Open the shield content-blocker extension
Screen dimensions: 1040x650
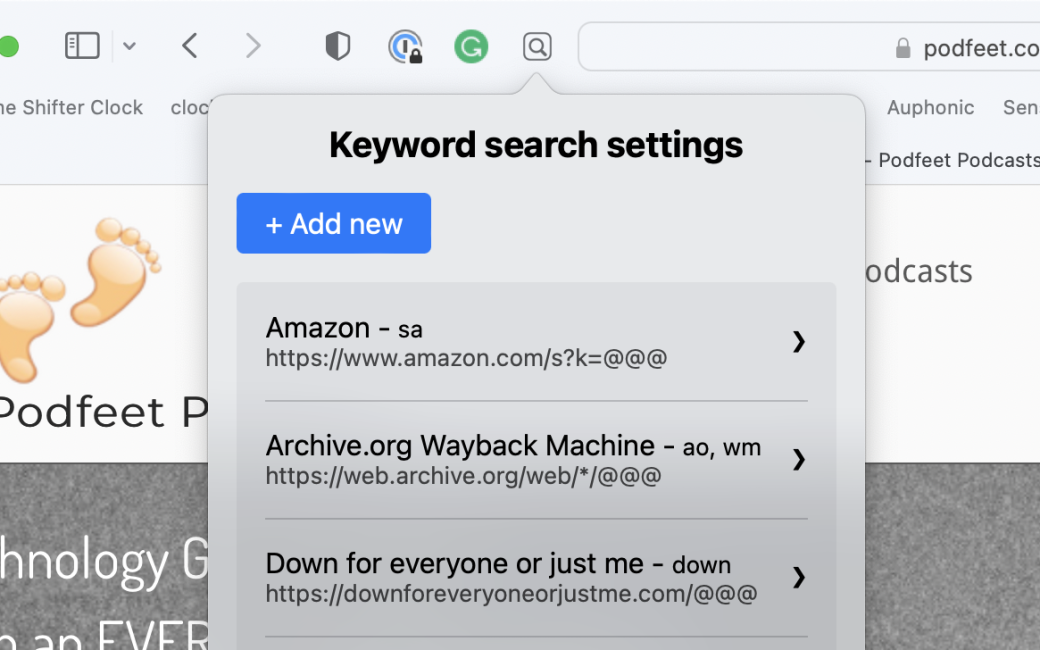[x=337, y=45]
